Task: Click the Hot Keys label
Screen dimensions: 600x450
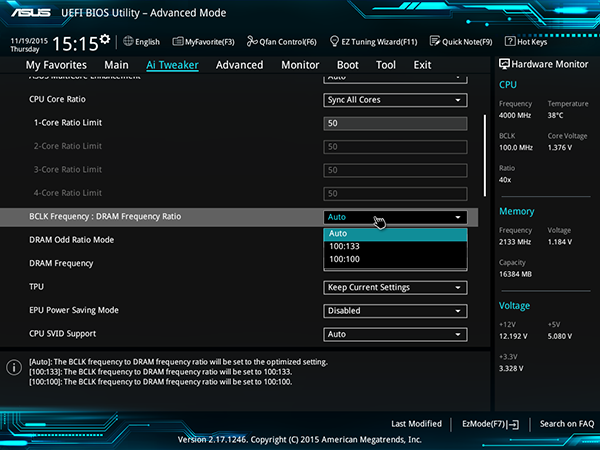Action: (x=532, y=42)
